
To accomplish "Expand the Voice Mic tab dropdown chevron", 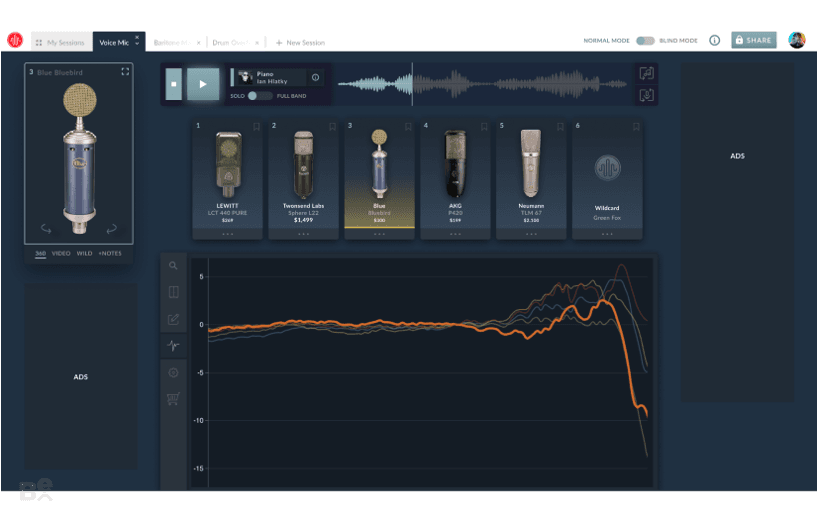I will (x=137, y=44).
